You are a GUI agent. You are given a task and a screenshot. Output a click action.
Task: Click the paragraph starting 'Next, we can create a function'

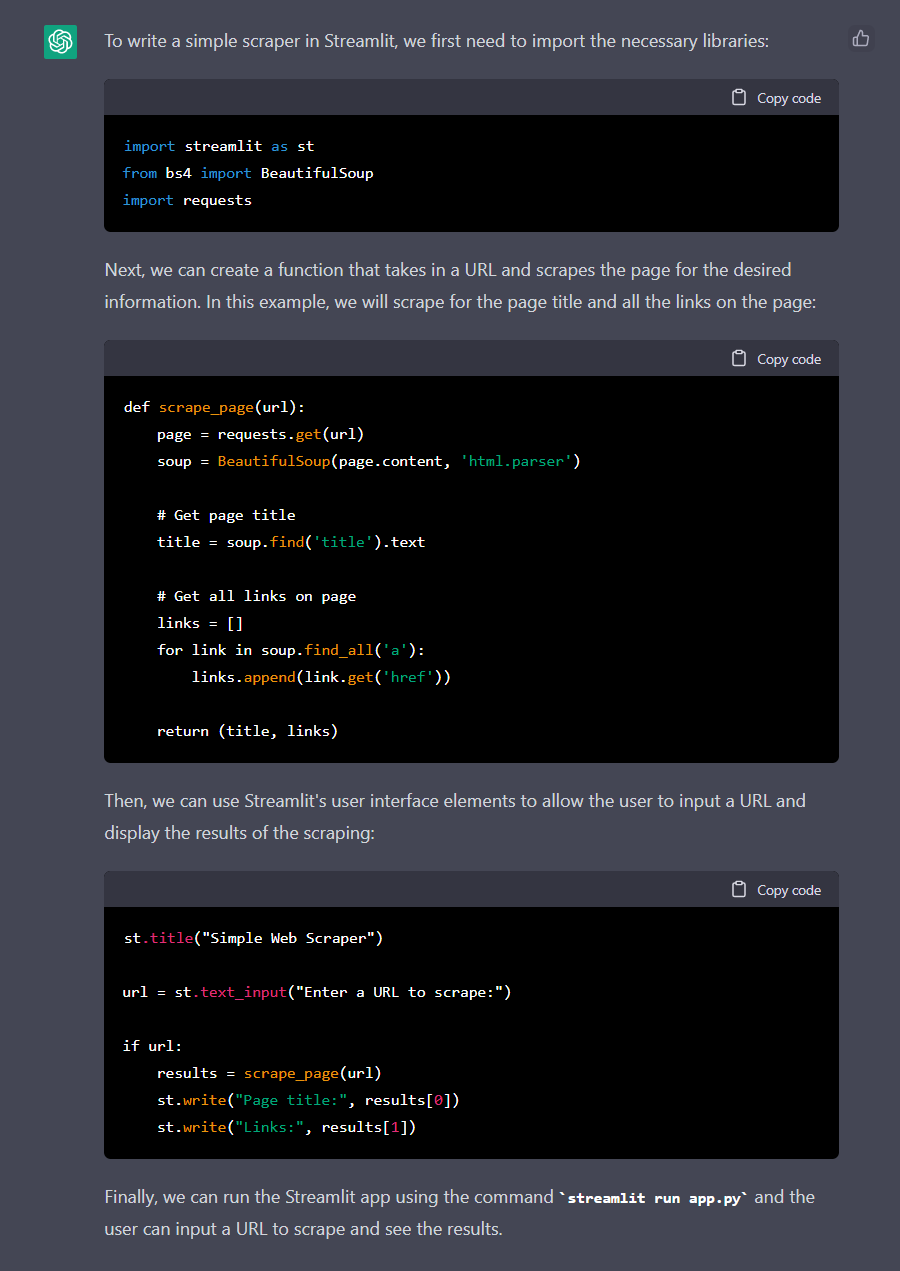pos(461,285)
